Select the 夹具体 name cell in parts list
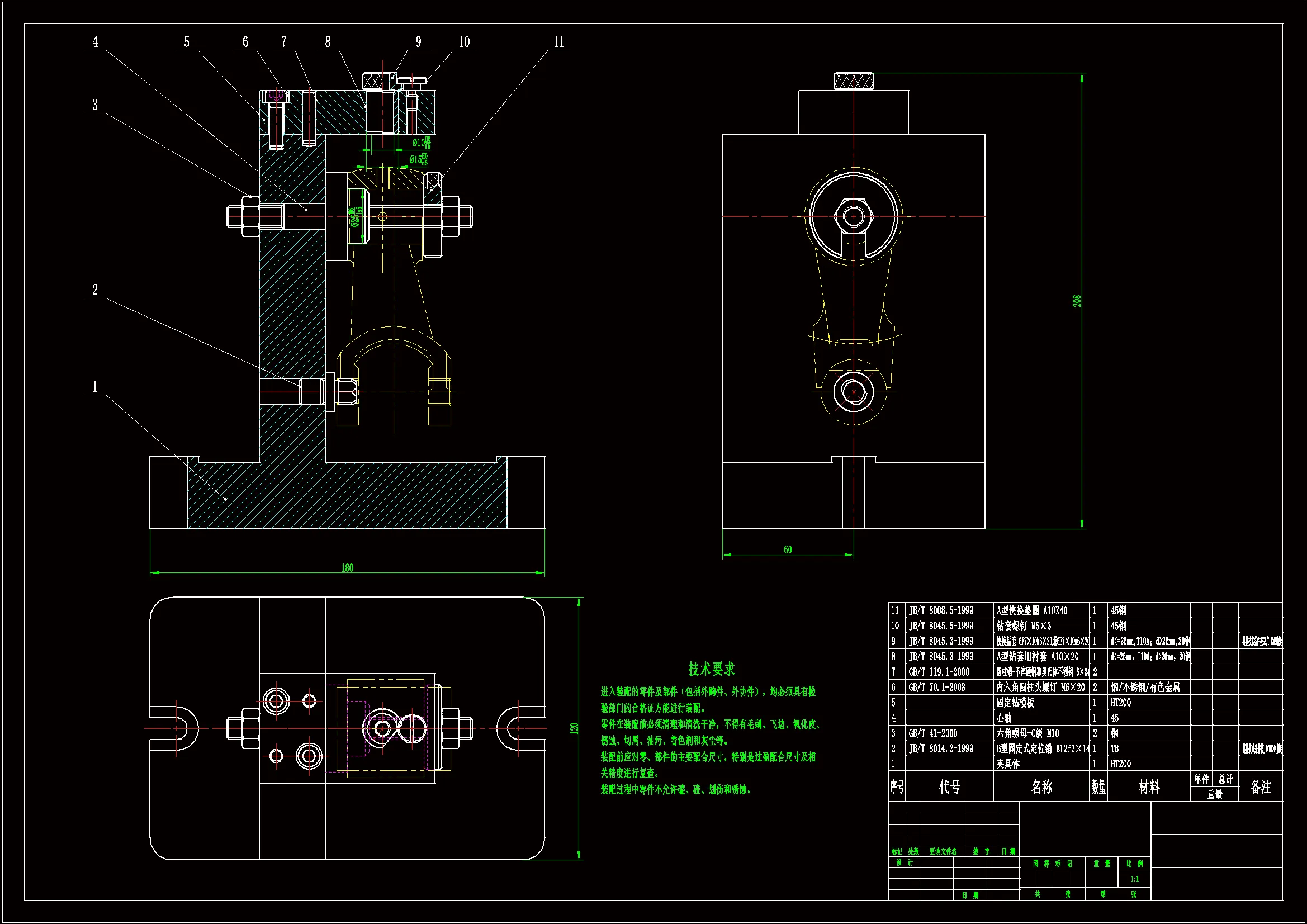Viewport: 1307px width, 924px height. coord(1007,764)
